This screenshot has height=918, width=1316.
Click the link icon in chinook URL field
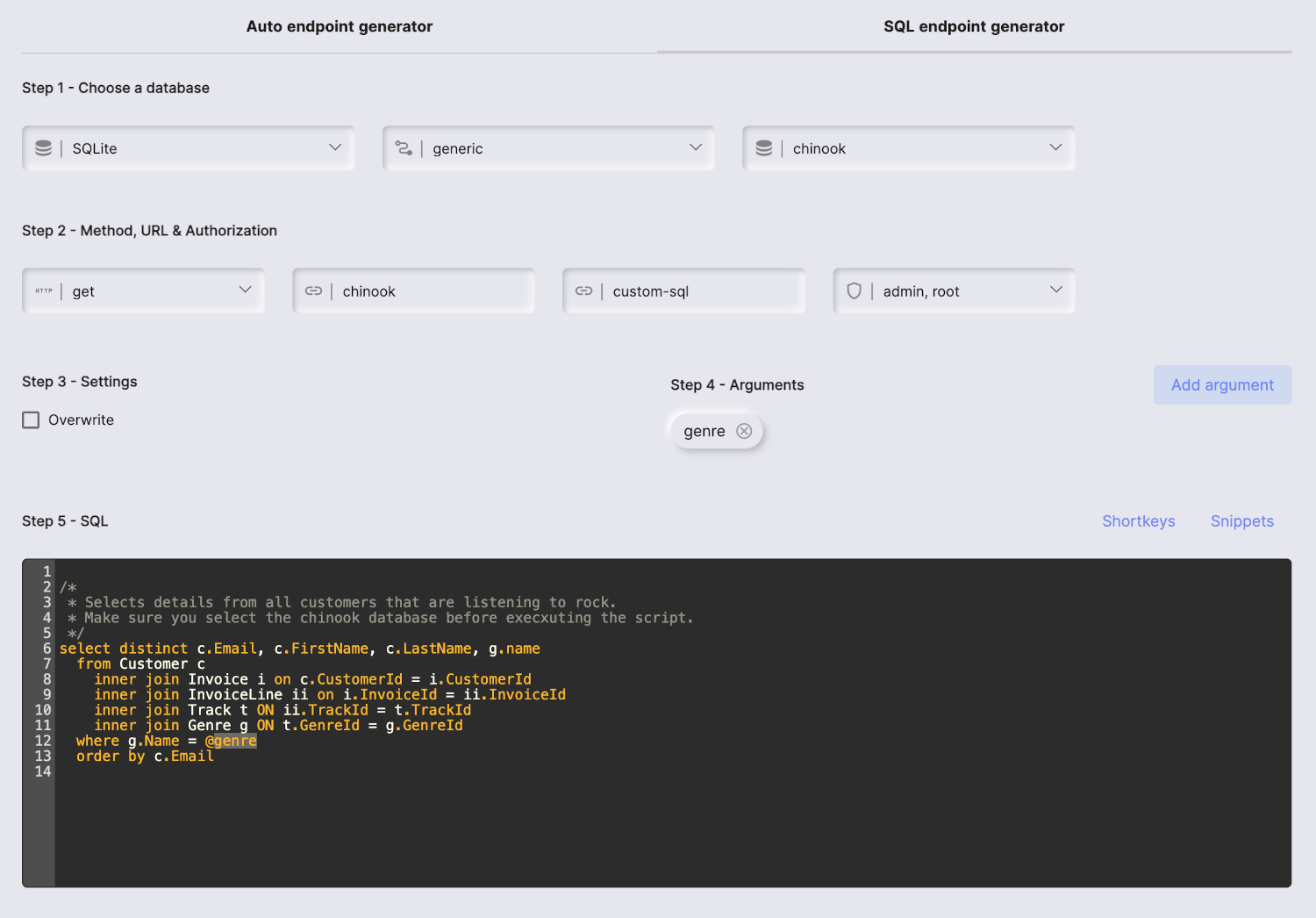(313, 290)
